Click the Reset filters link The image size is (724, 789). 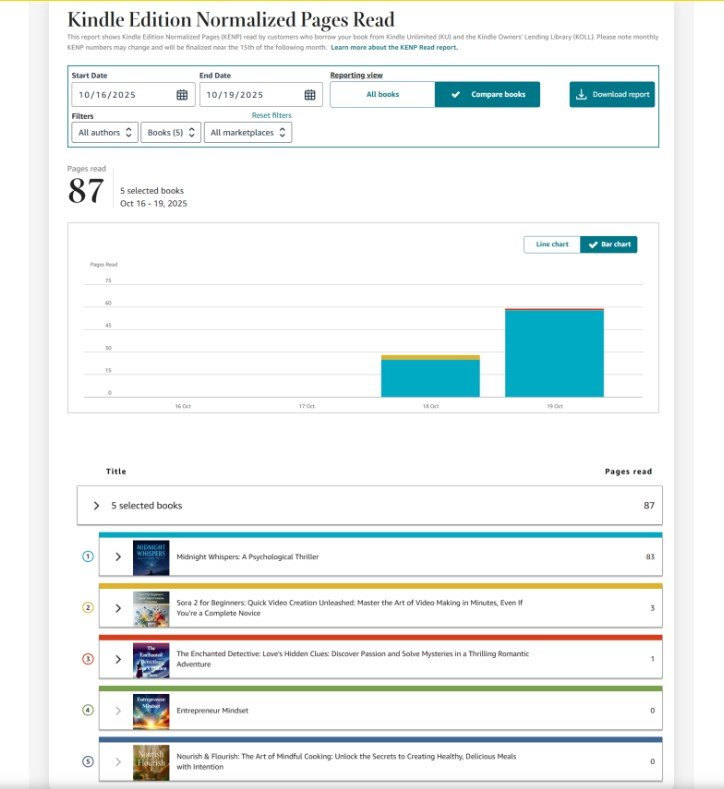coord(271,115)
